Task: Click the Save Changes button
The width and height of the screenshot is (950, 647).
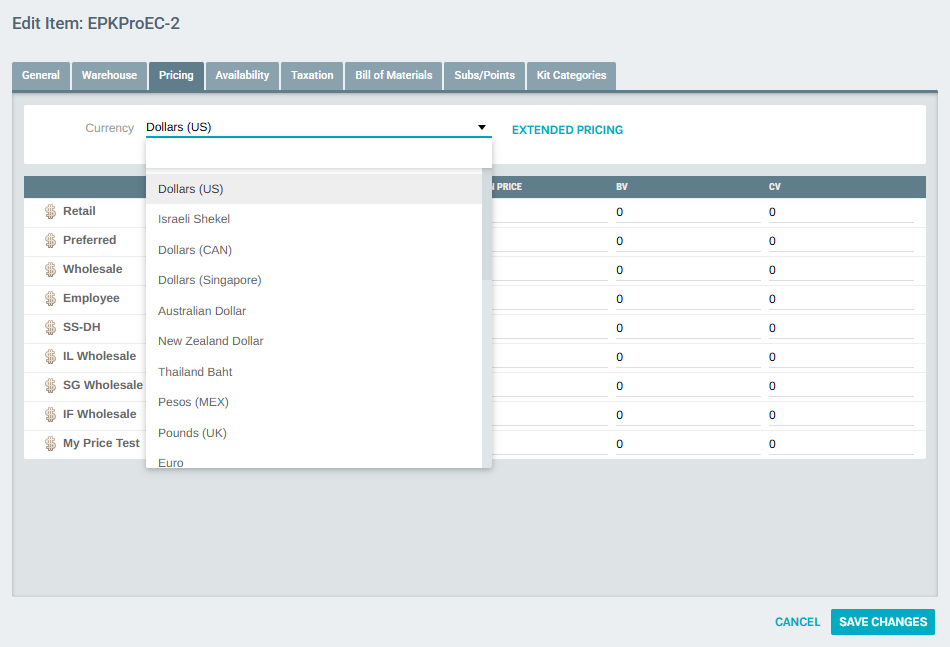Action: (882, 621)
